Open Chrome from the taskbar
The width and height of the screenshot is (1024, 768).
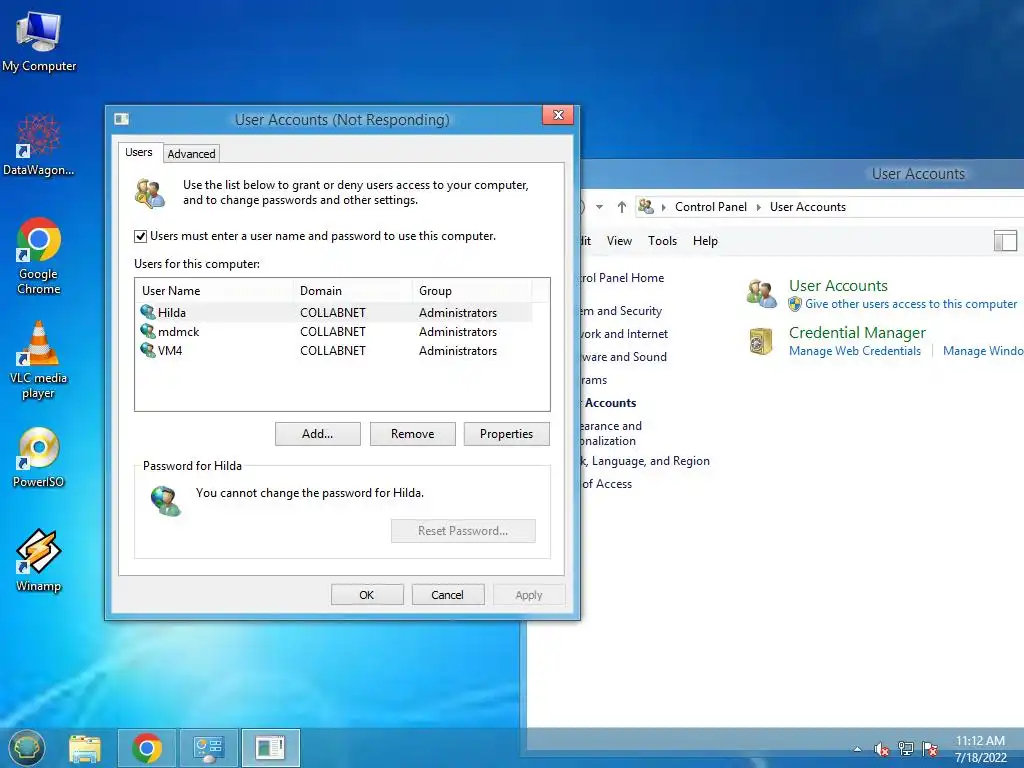(x=147, y=748)
